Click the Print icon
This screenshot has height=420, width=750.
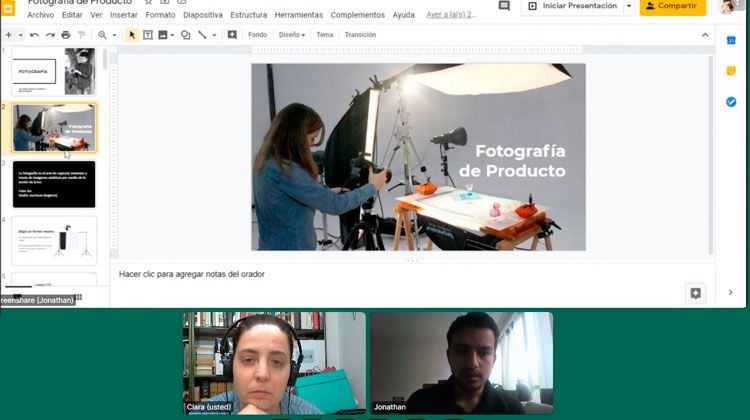[x=66, y=35]
